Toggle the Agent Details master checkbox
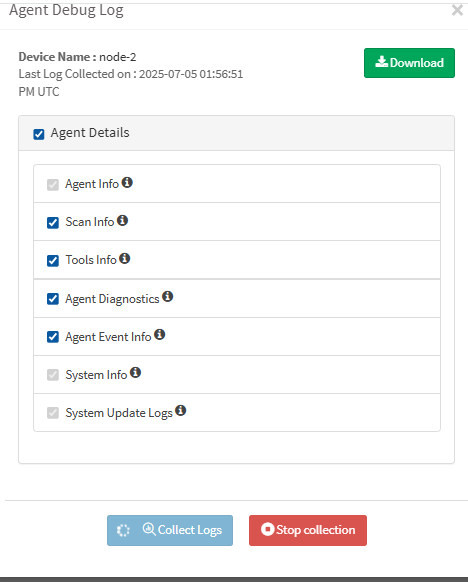 [39, 134]
